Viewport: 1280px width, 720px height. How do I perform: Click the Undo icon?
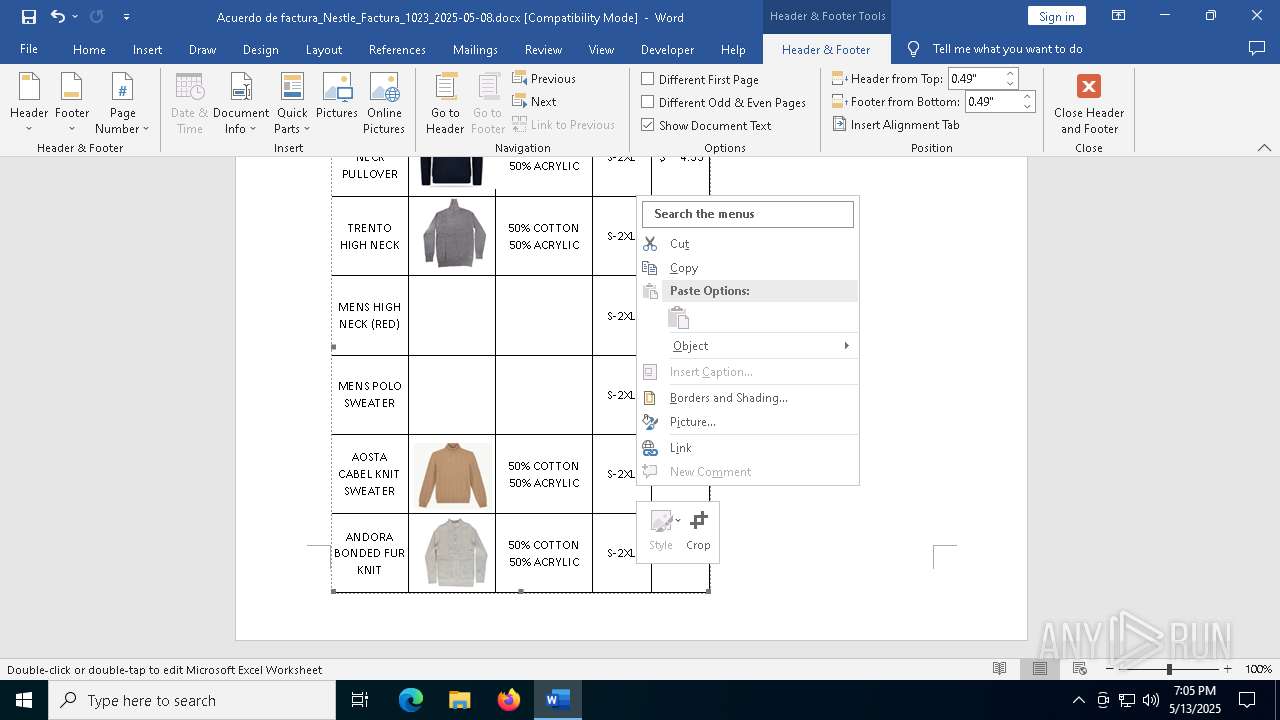(x=57, y=16)
